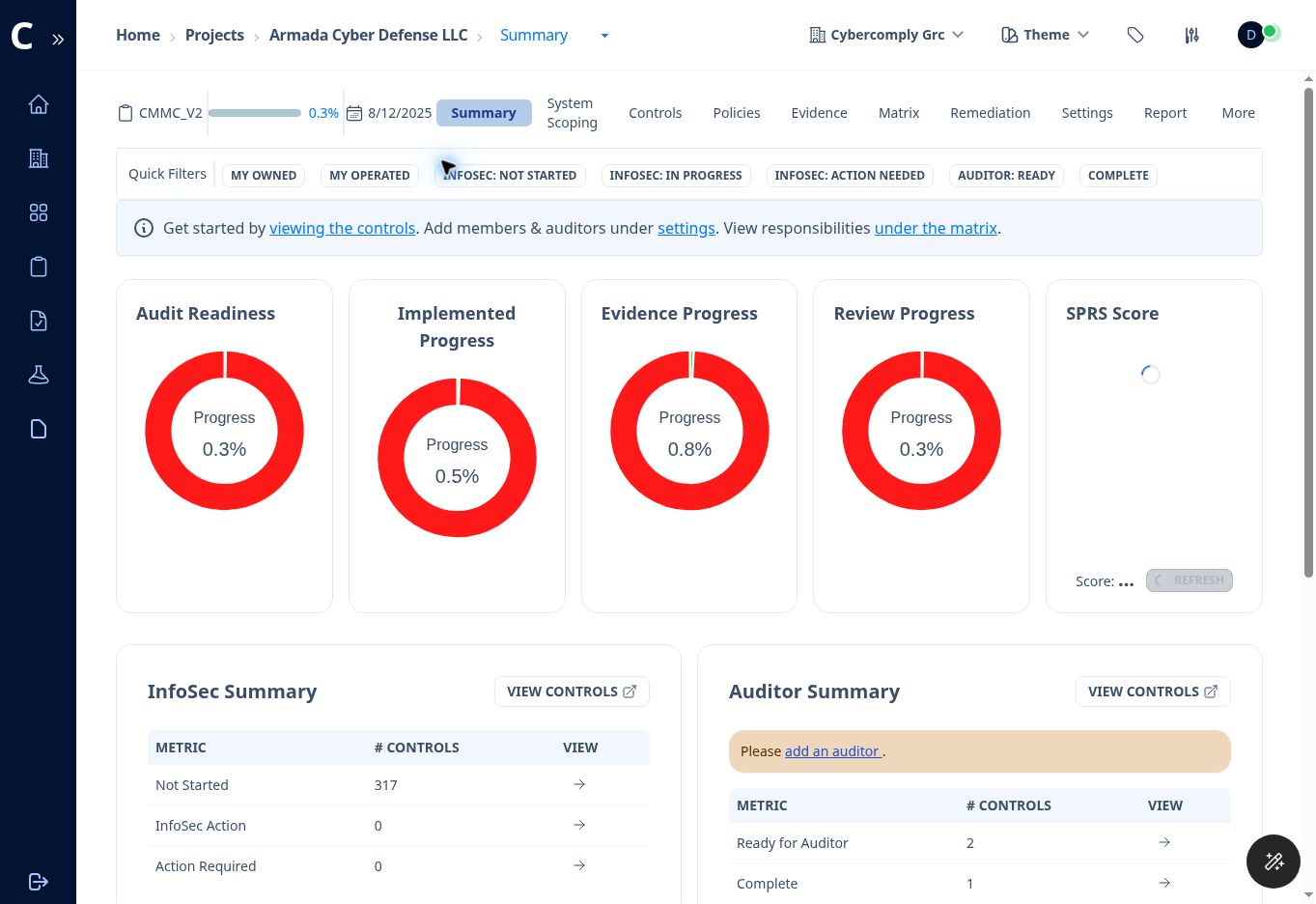Open the user avatar D menu
Viewport: 1316px width, 904px height.
tap(1251, 35)
